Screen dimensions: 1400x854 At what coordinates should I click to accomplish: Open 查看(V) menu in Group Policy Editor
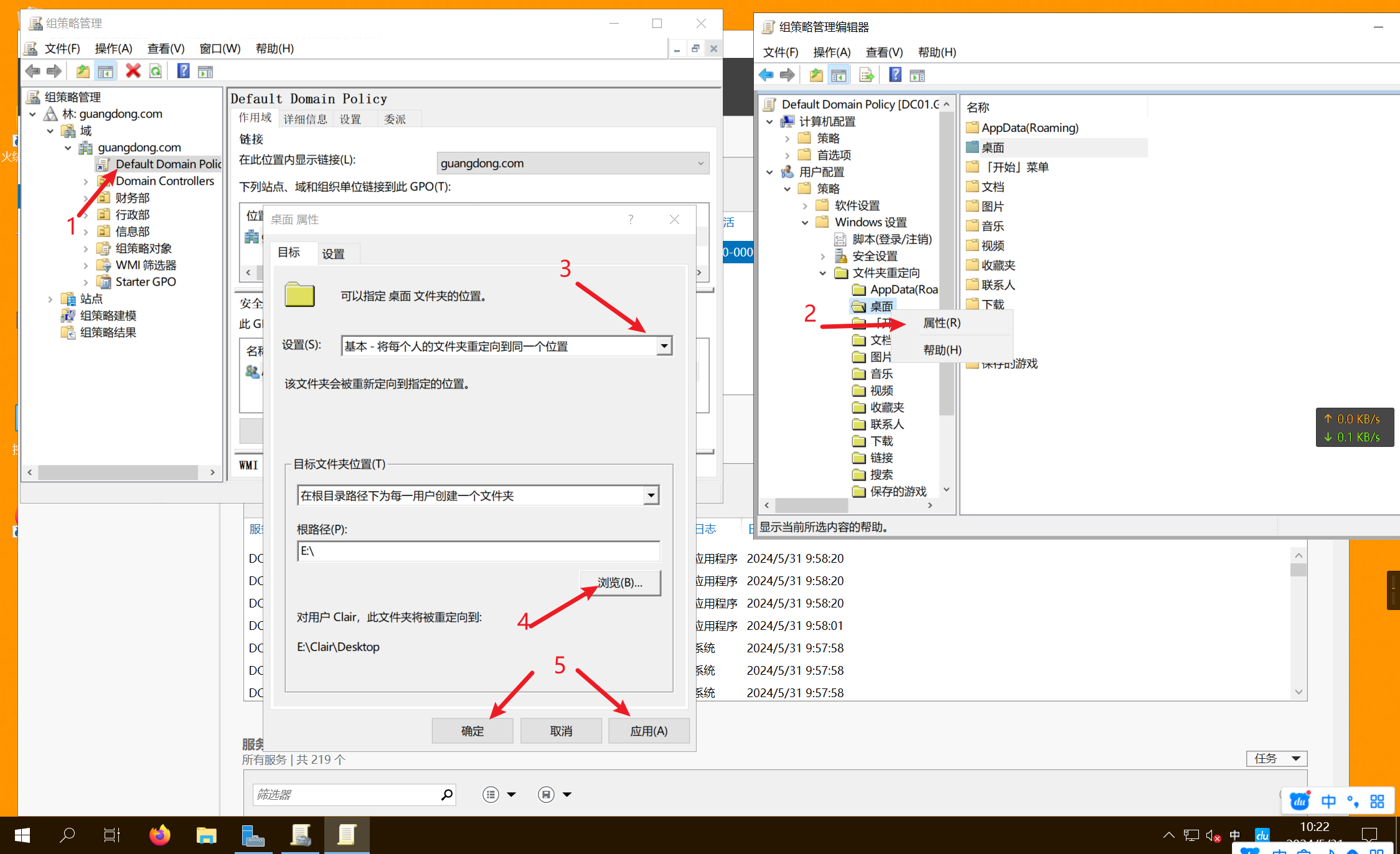(x=884, y=52)
